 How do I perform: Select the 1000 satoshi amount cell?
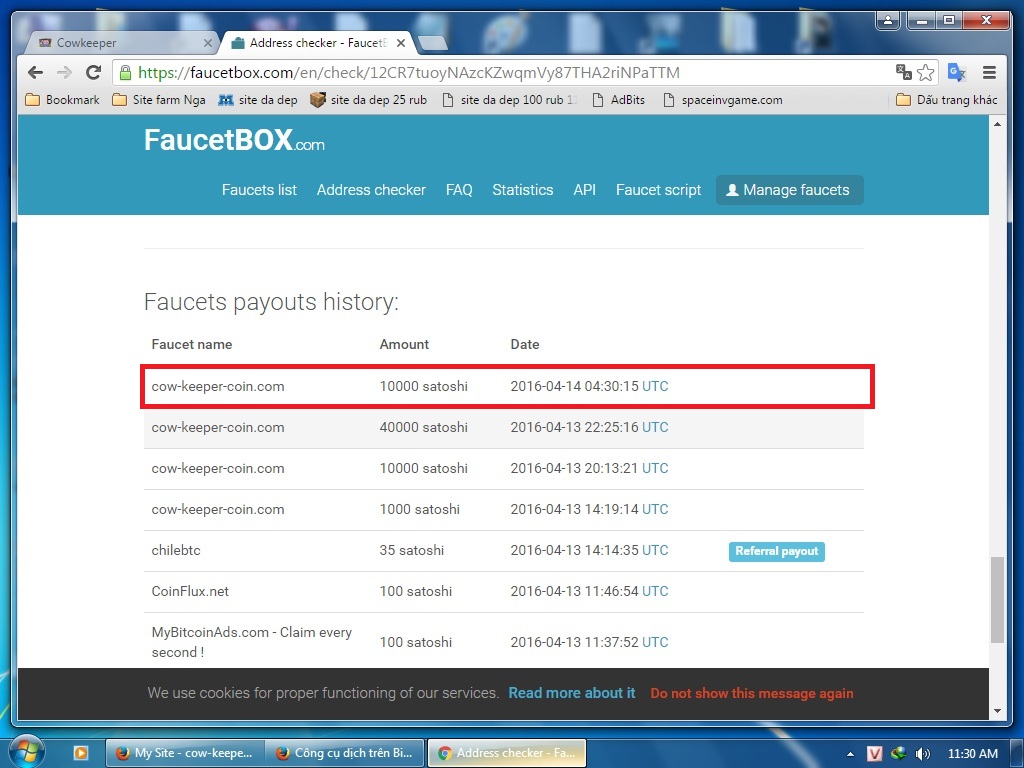419,509
